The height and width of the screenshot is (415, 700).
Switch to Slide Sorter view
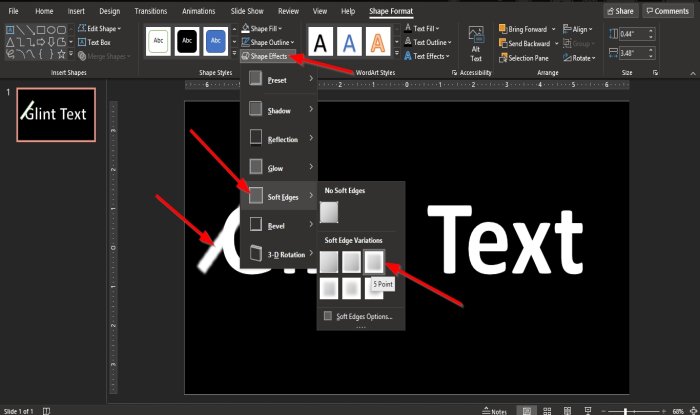tap(547, 411)
